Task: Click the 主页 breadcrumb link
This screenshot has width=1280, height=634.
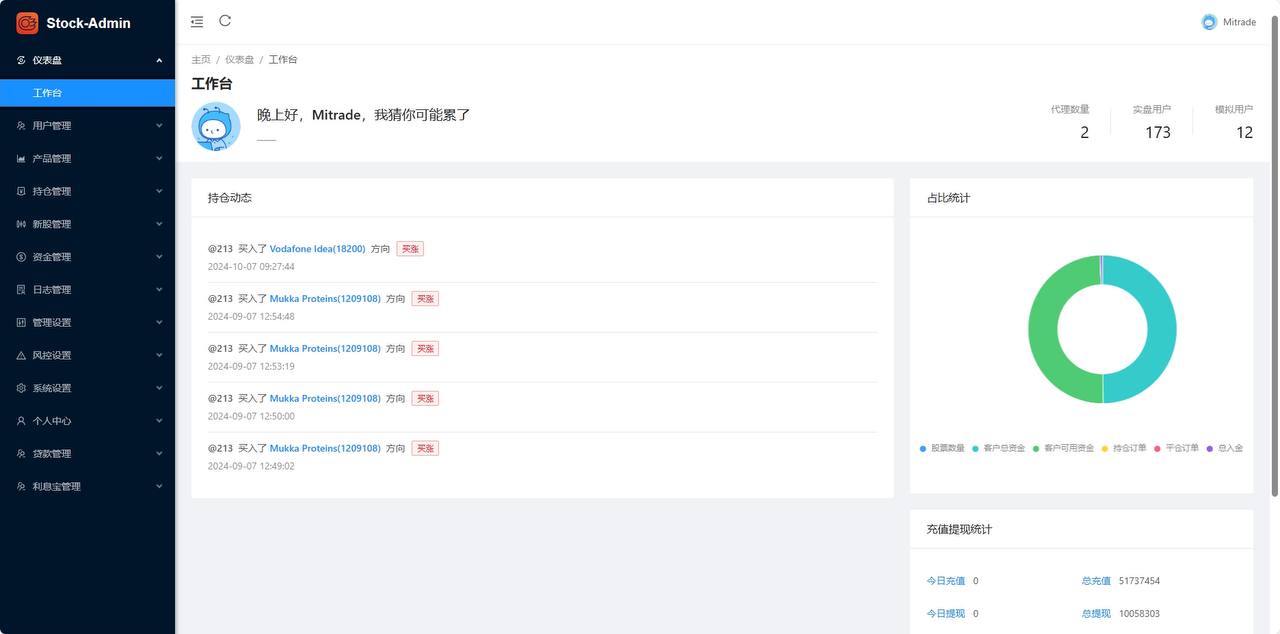Action: 200,59
